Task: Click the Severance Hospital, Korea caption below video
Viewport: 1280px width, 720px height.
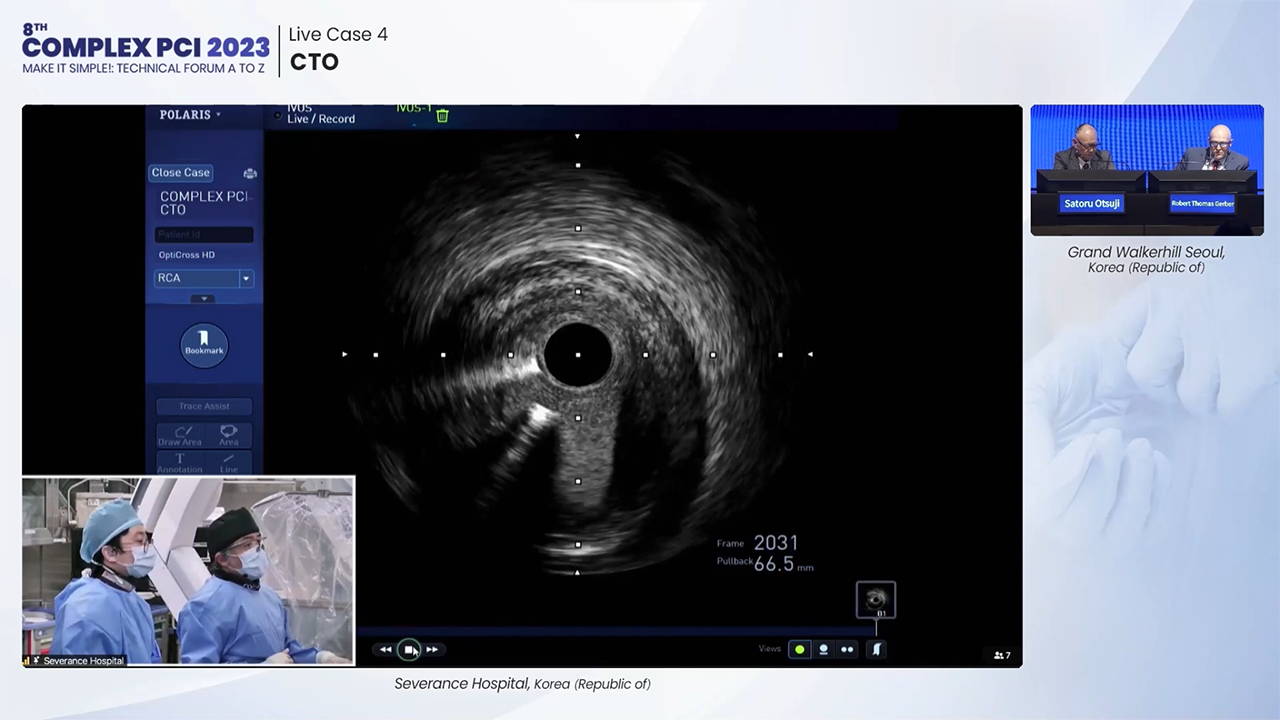Action: click(x=522, y=684)
